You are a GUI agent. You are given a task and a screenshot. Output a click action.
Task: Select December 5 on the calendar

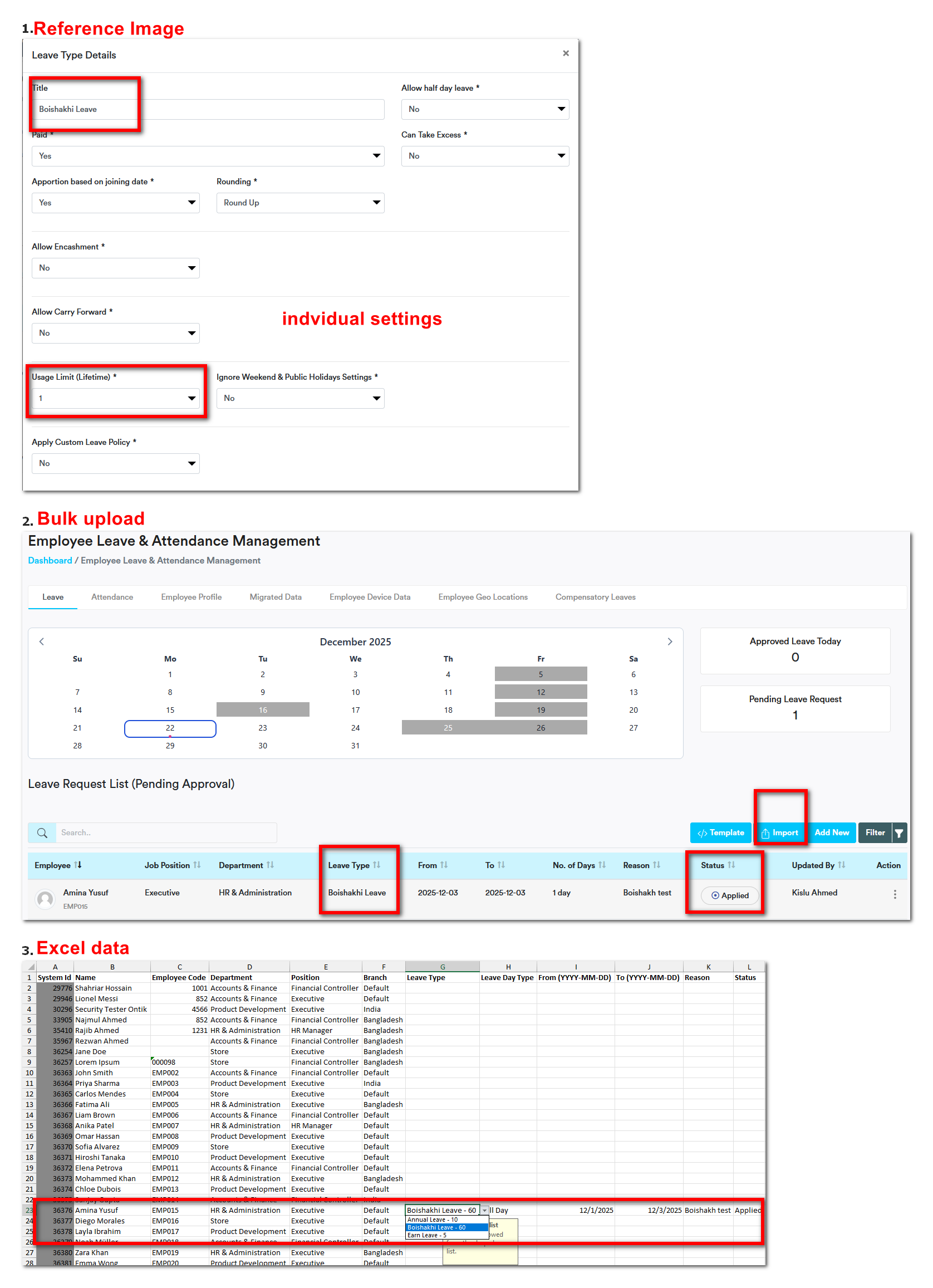541,674
